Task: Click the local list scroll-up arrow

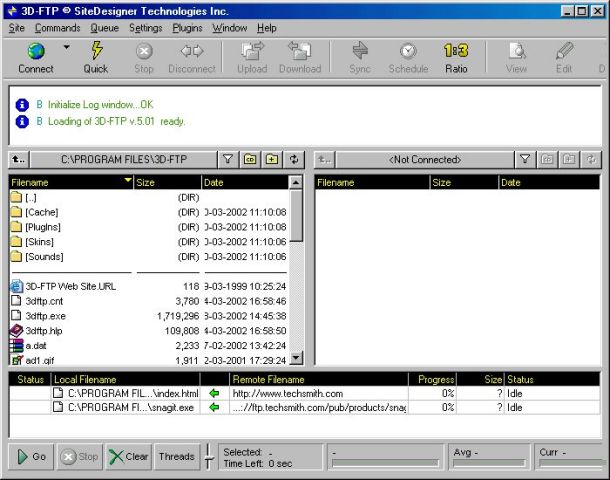Action: point(296,182)
